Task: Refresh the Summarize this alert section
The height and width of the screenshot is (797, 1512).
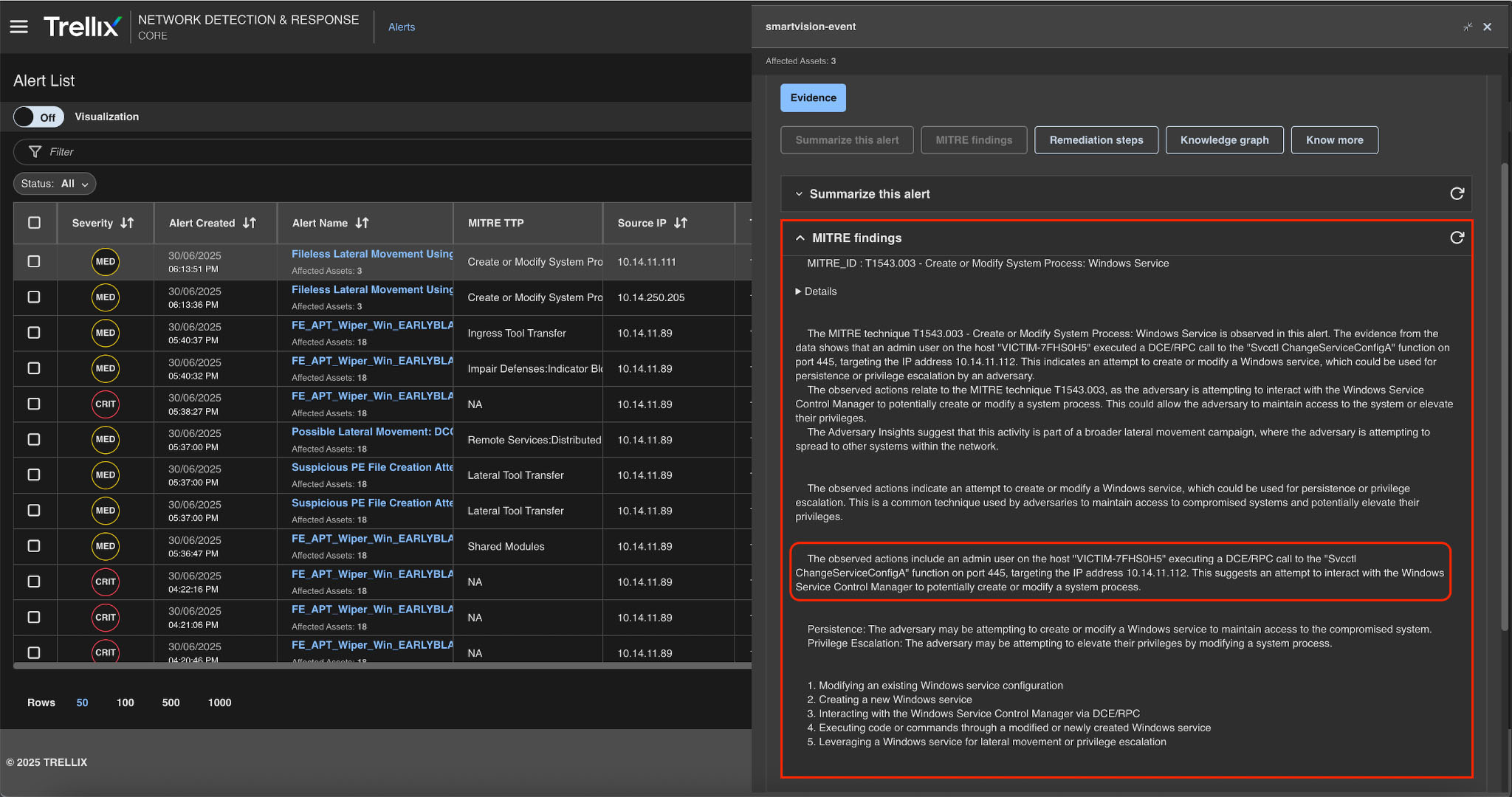Action: click(1457, 193)
